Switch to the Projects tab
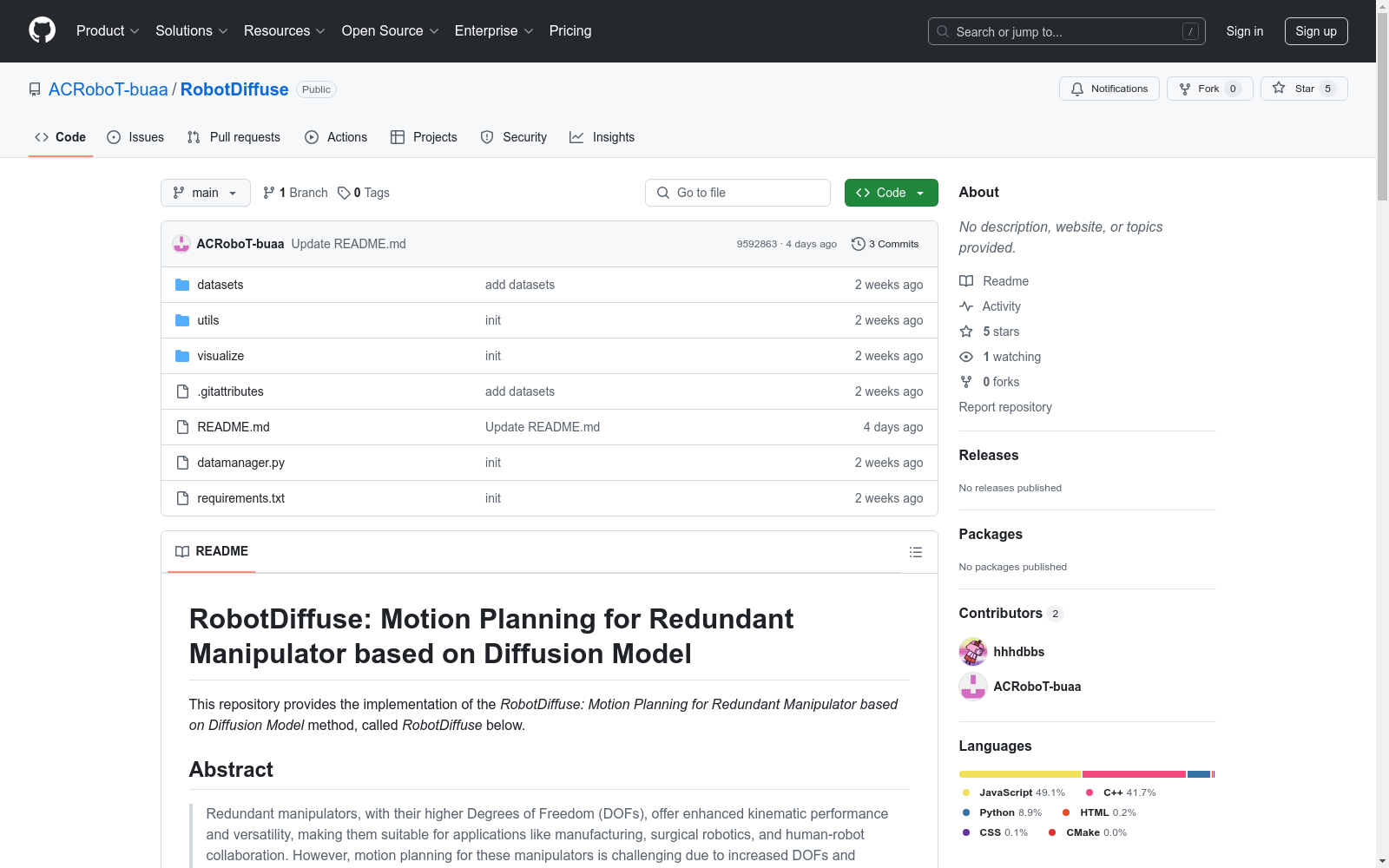The height and width of the screenshot is (868, 1389). (424, 137)
